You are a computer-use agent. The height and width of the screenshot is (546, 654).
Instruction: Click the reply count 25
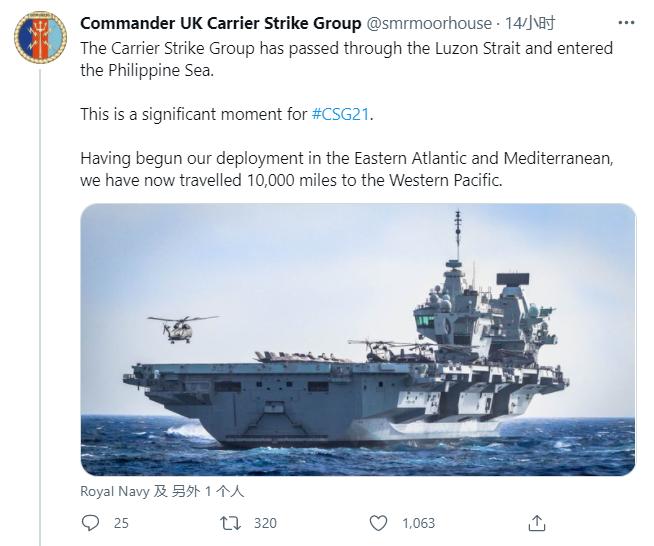point(121,523)
